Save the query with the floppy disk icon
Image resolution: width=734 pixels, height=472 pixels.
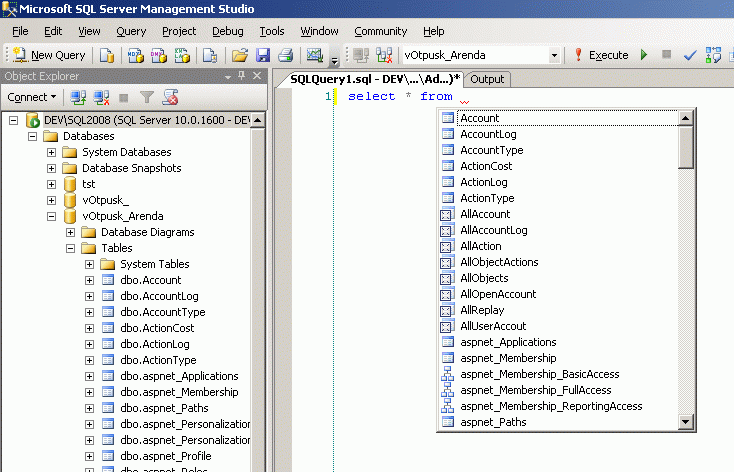pos(263,55)
